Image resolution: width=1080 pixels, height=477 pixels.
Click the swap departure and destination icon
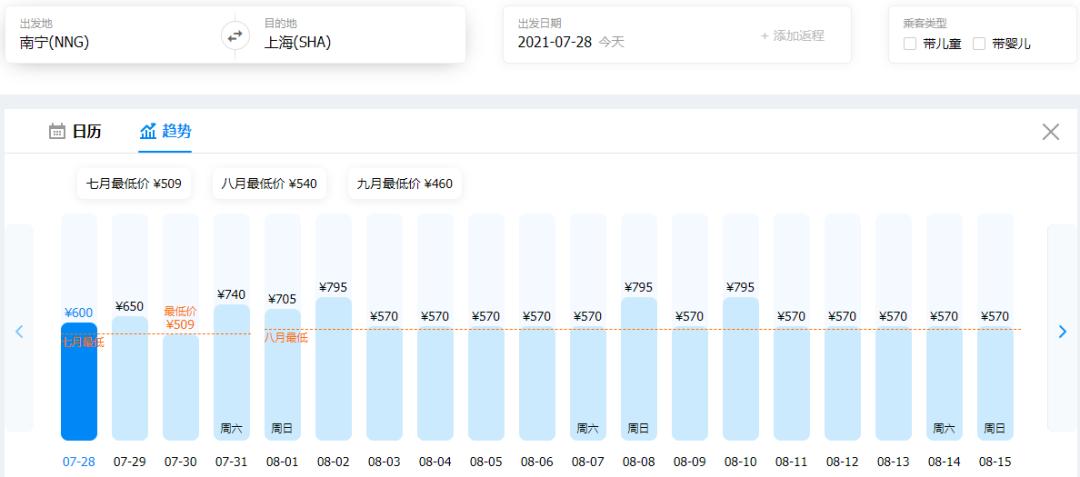point(235,35)
